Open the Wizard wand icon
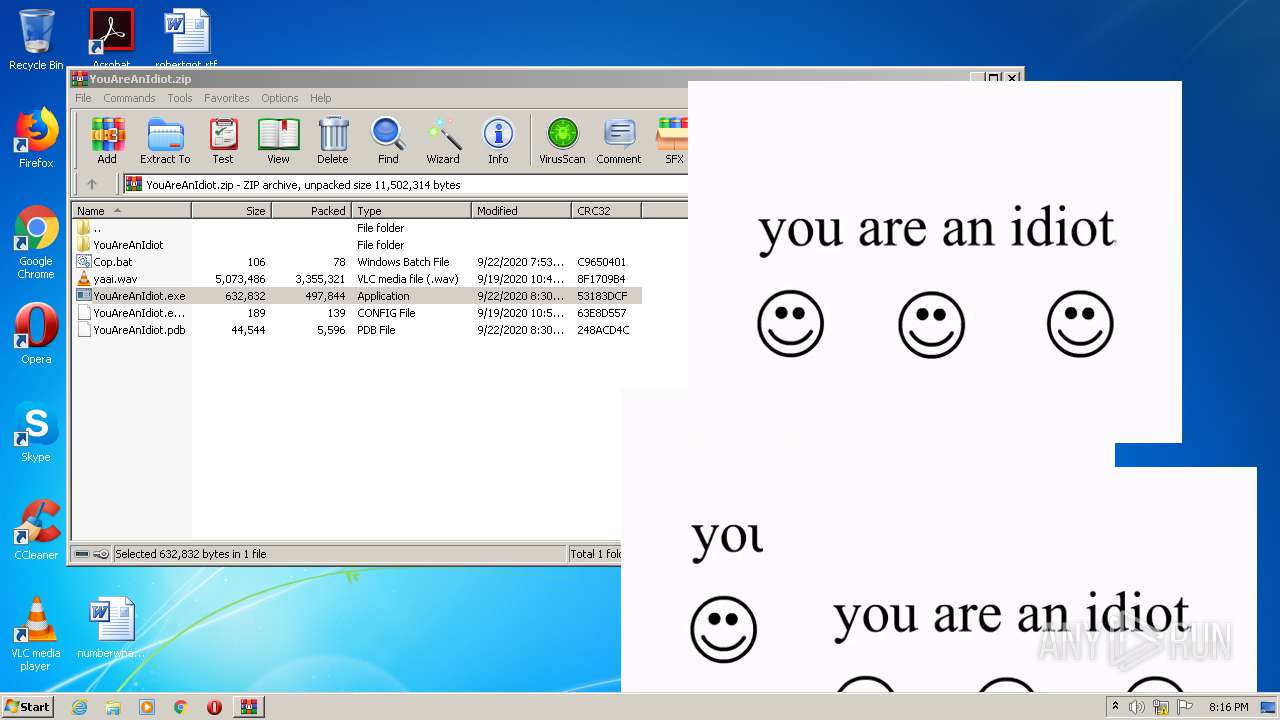The width and height of the screenshot is (1280, 720). [443, 141]
